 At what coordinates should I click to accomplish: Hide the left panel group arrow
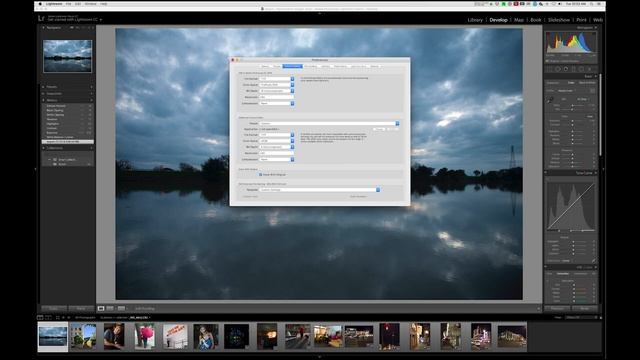click(36, 169)
